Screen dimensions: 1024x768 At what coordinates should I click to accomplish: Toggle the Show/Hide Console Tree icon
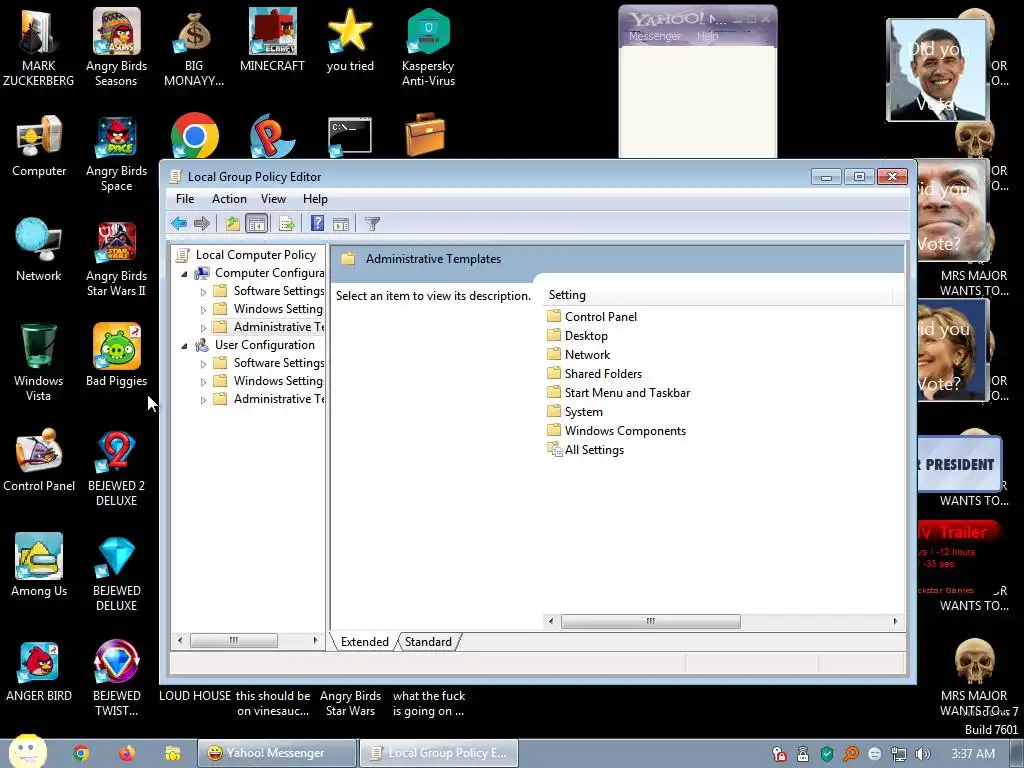[257, 224]
